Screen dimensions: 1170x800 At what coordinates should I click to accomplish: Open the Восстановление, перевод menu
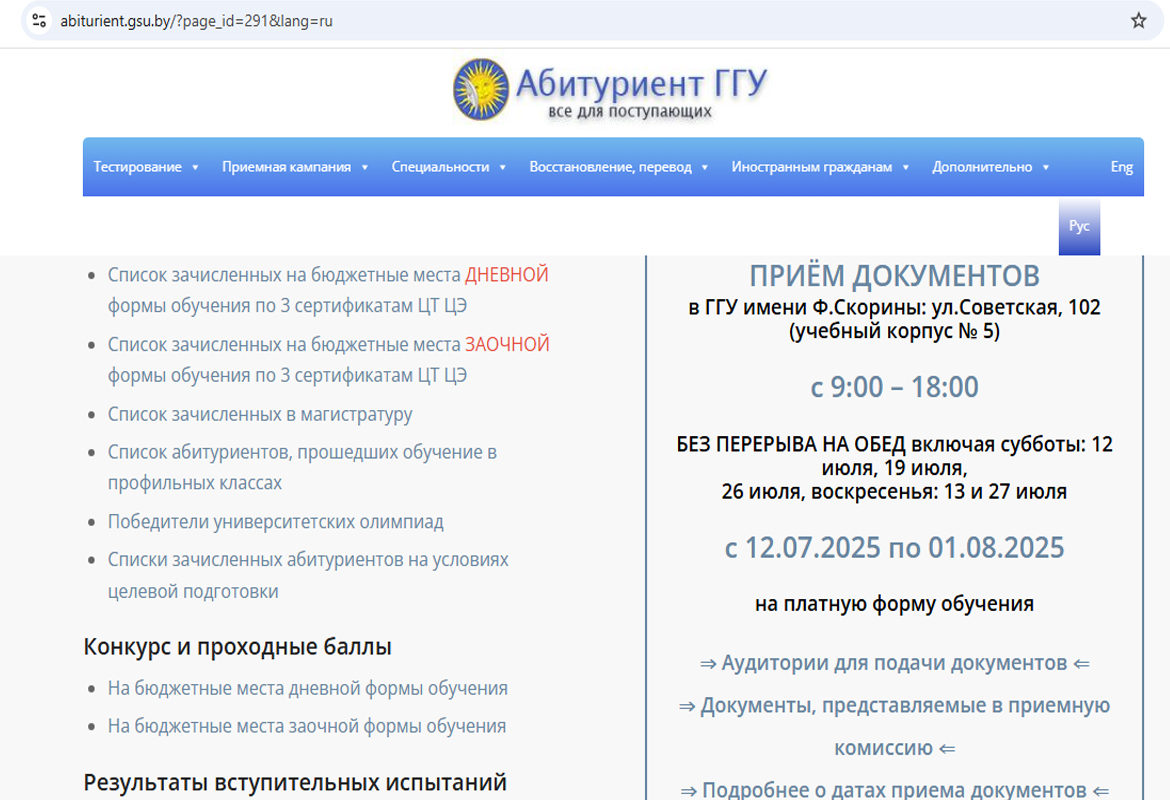618,167
